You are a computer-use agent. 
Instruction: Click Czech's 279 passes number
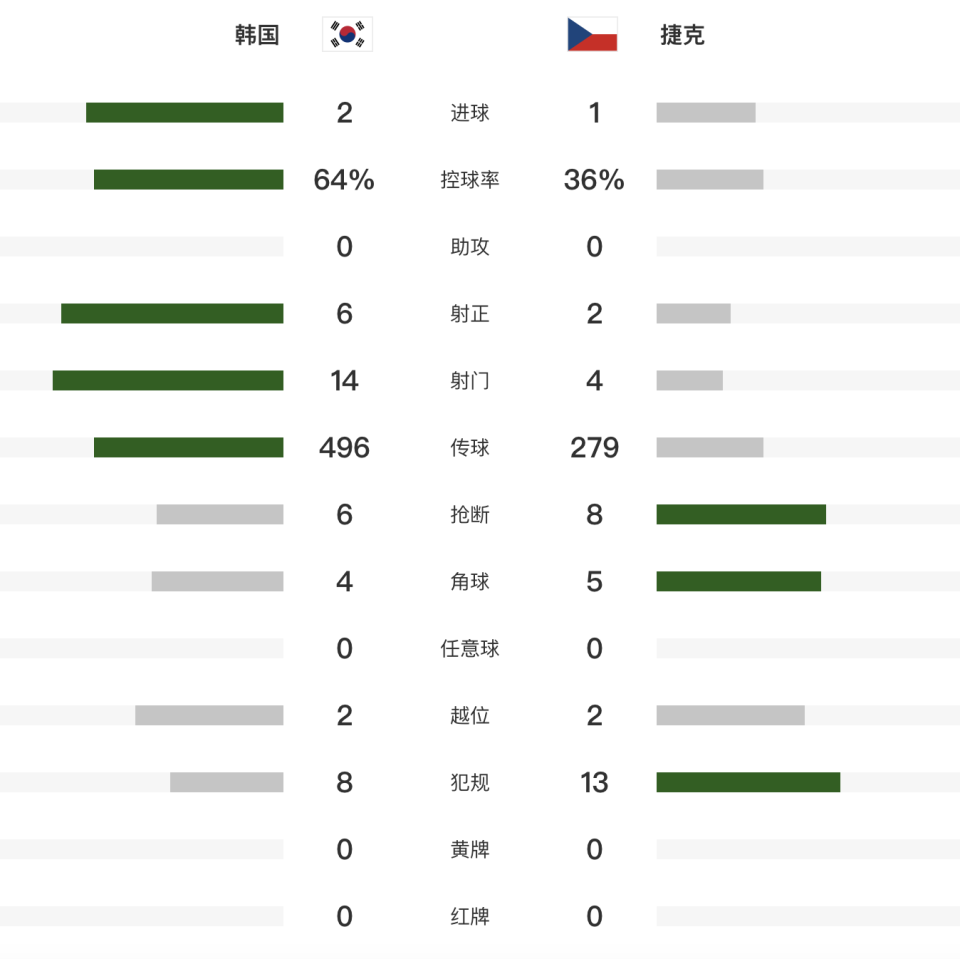pos(594,448)
